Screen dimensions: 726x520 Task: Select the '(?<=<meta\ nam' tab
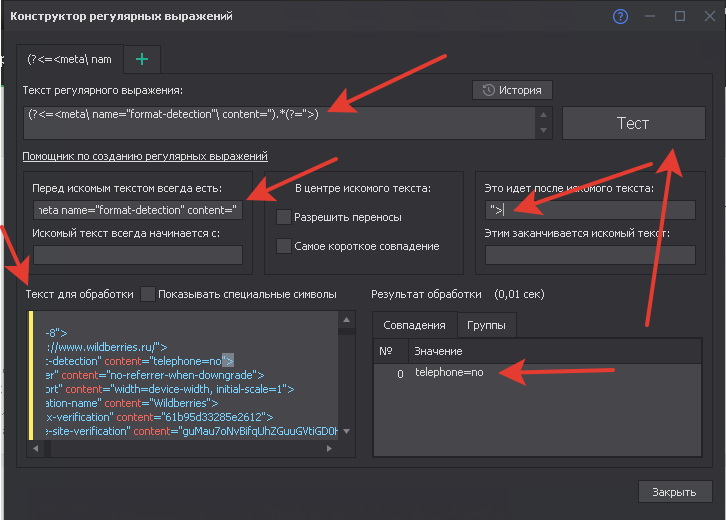pos(70,60)
